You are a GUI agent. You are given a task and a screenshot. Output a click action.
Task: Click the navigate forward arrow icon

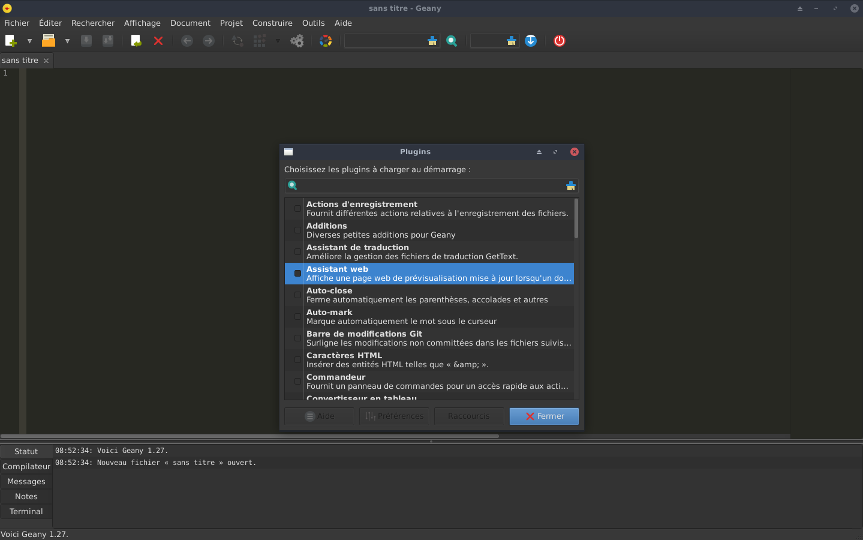tap(209, 41)
